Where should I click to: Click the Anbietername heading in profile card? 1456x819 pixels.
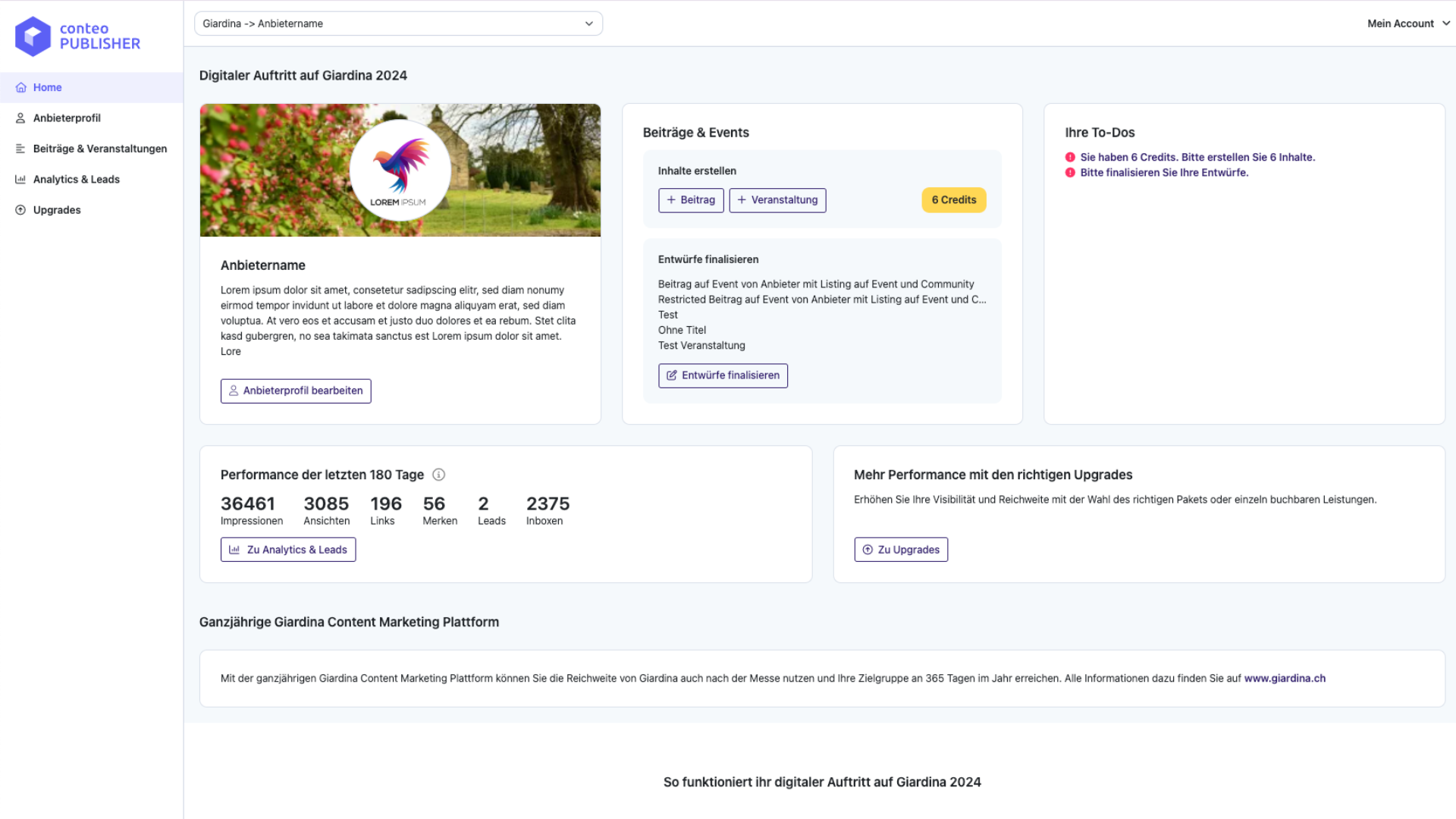tap(263, 265)
